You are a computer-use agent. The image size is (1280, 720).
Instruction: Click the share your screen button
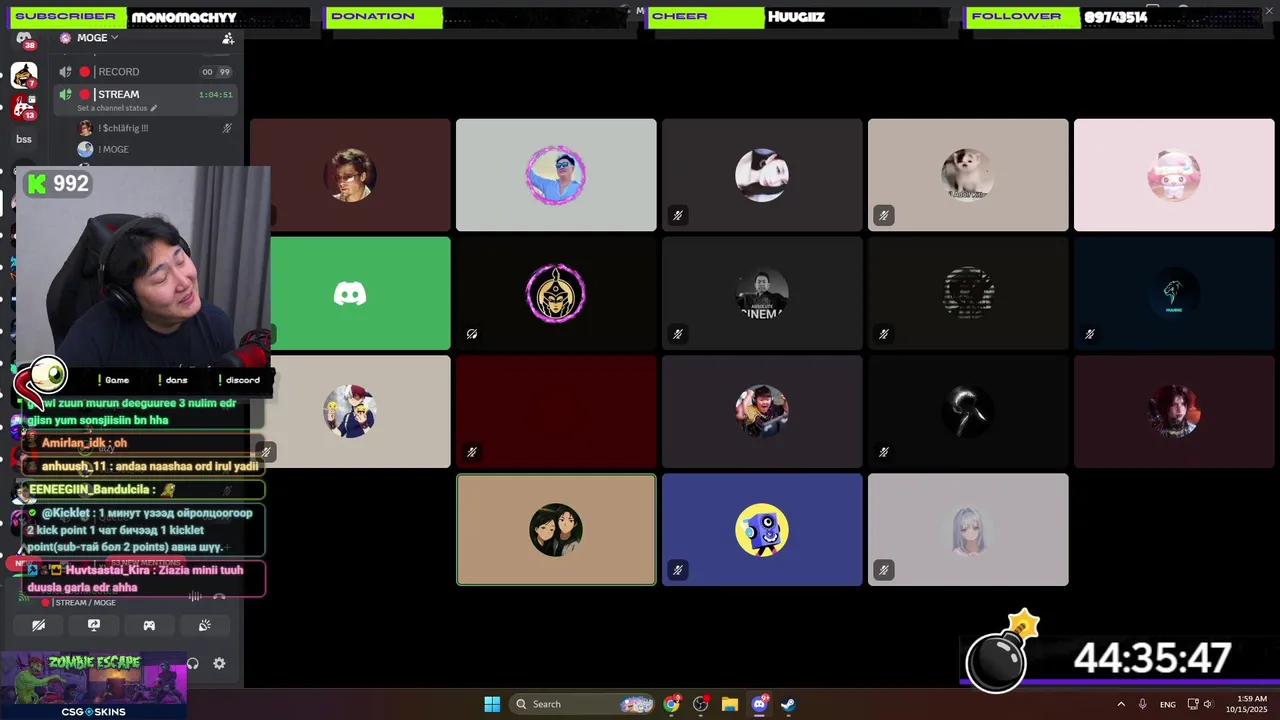pyautogui.click(x=94, y=625)
